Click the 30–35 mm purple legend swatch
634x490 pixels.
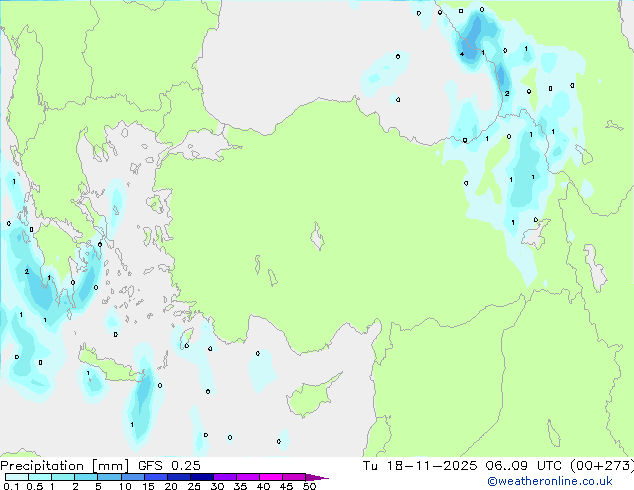coord(224,477)
